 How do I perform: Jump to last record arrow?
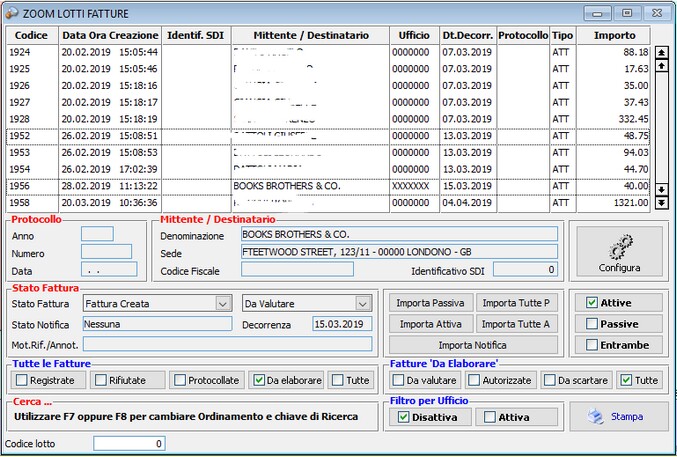pyautogui.click(x=661, y=202)
